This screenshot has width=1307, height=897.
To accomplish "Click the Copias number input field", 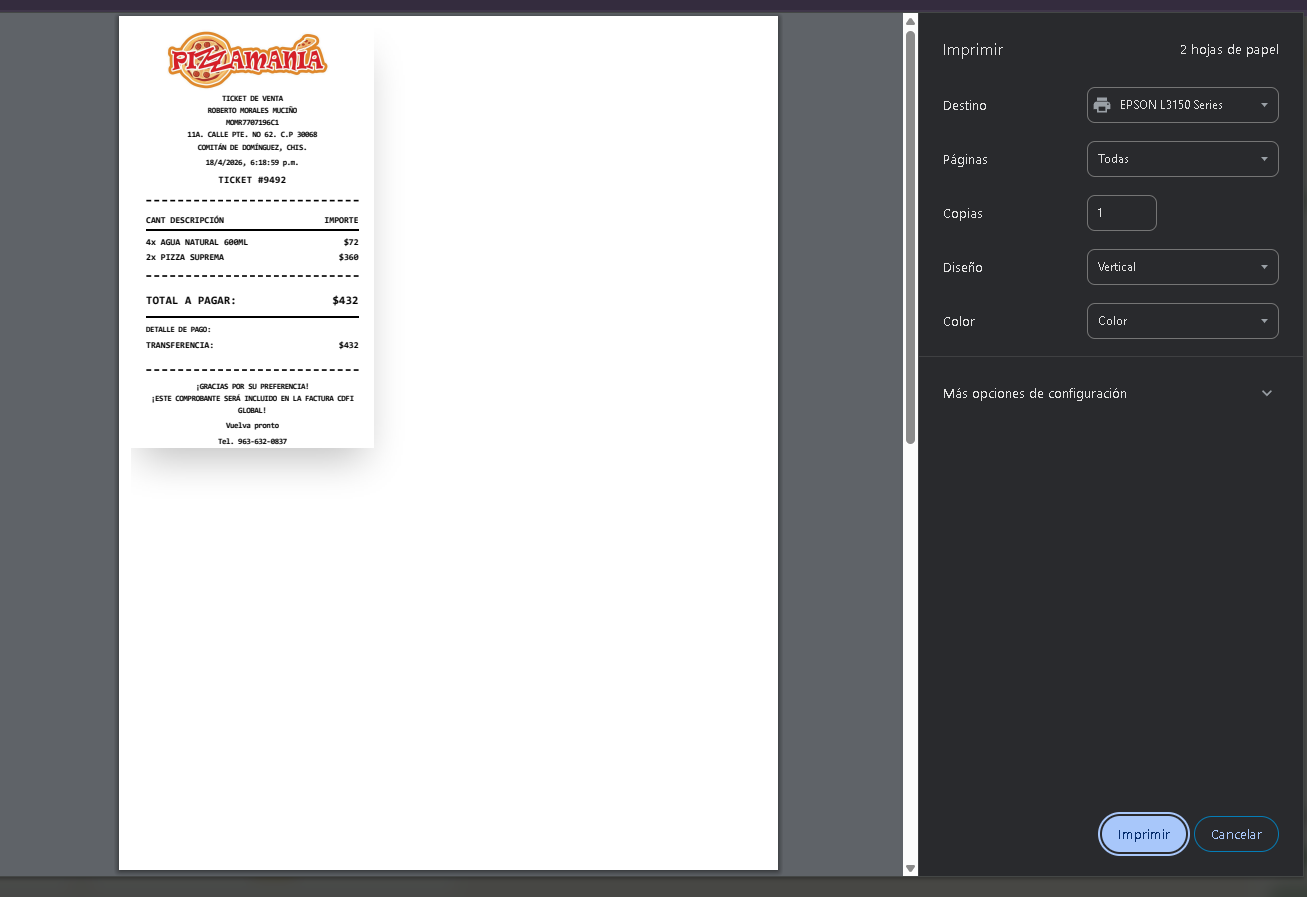I will point(1121,213).
